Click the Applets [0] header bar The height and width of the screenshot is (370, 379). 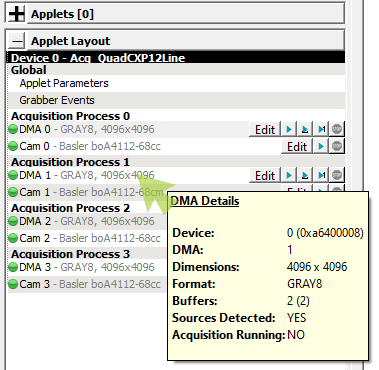(186, 14)
